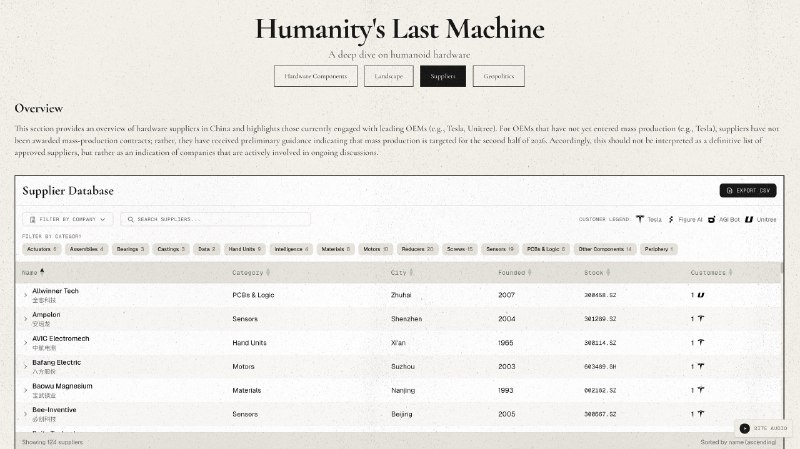Screen dimensions: 800x449
Task: Enable the PCBs & Logic category filter
Action: (x=546, y=248)
